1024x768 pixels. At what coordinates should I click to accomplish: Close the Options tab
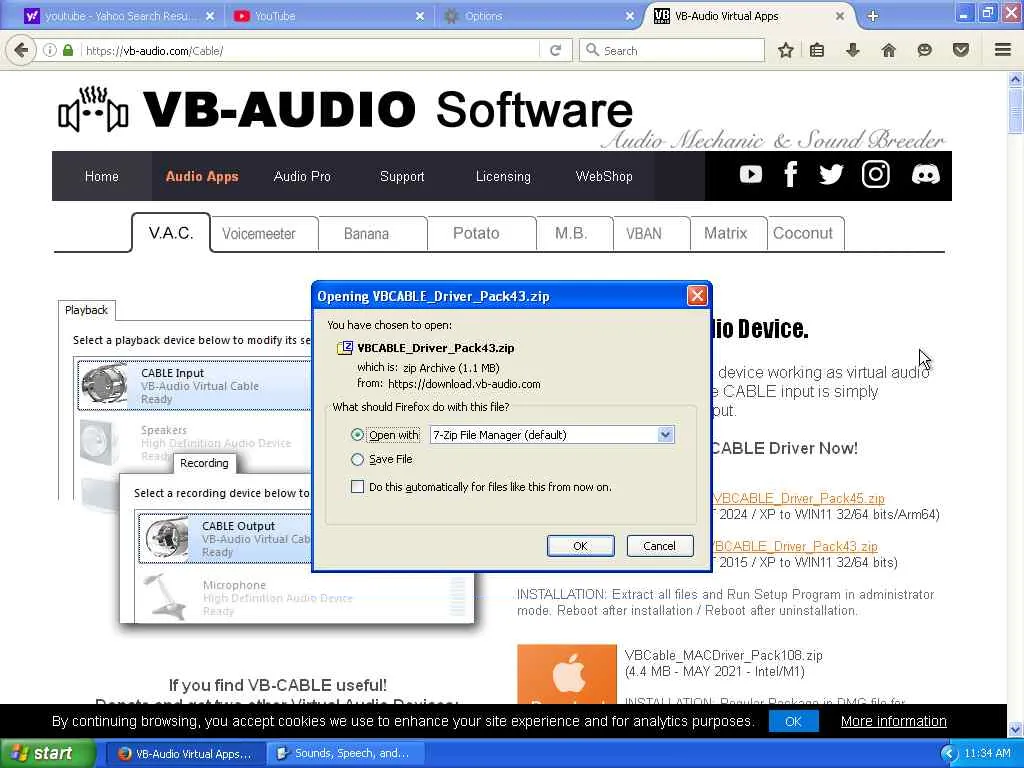pyautogui.click(x=630, y=16)
